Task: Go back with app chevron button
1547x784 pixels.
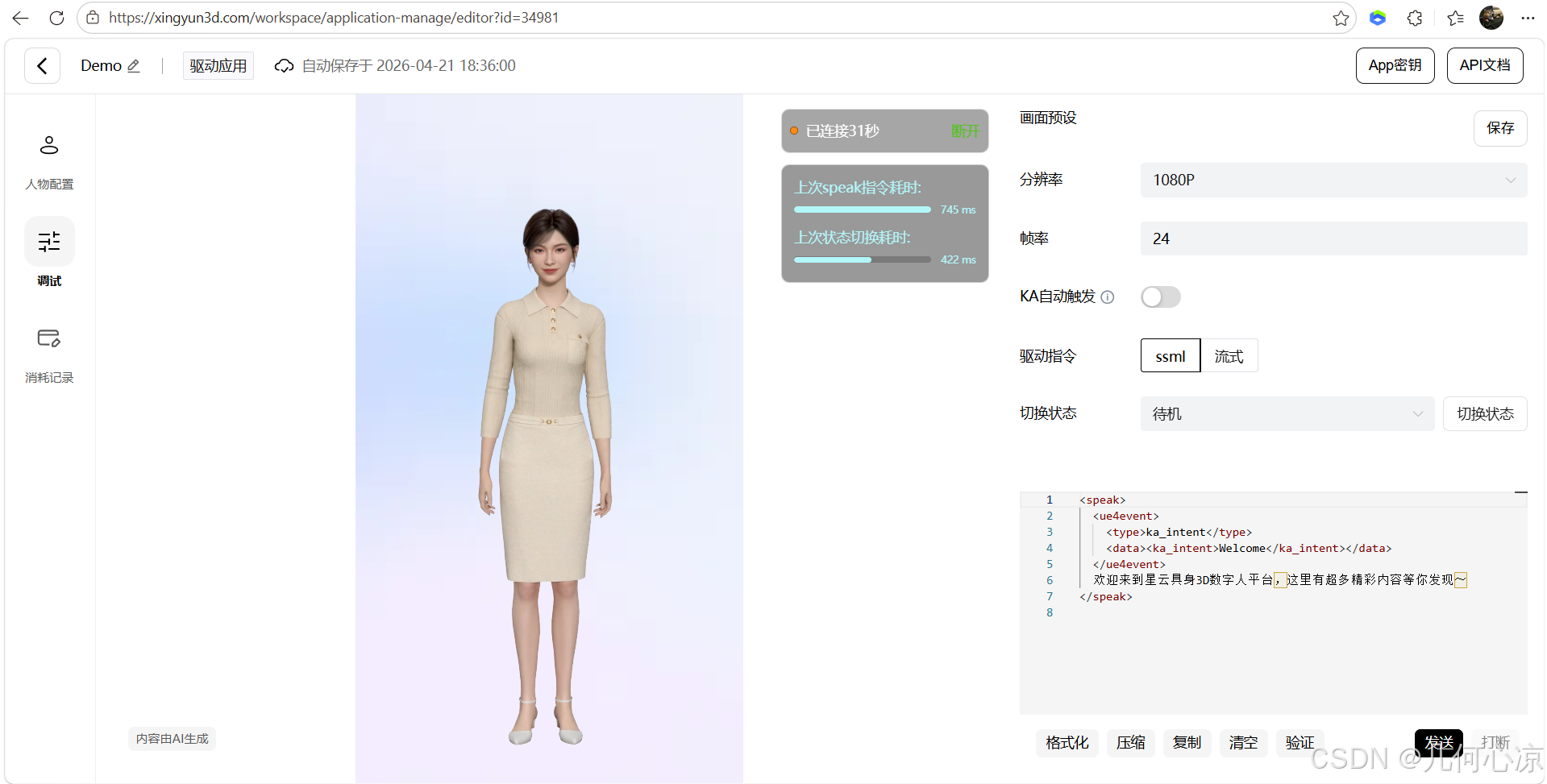Action: (x=42, y=65)
